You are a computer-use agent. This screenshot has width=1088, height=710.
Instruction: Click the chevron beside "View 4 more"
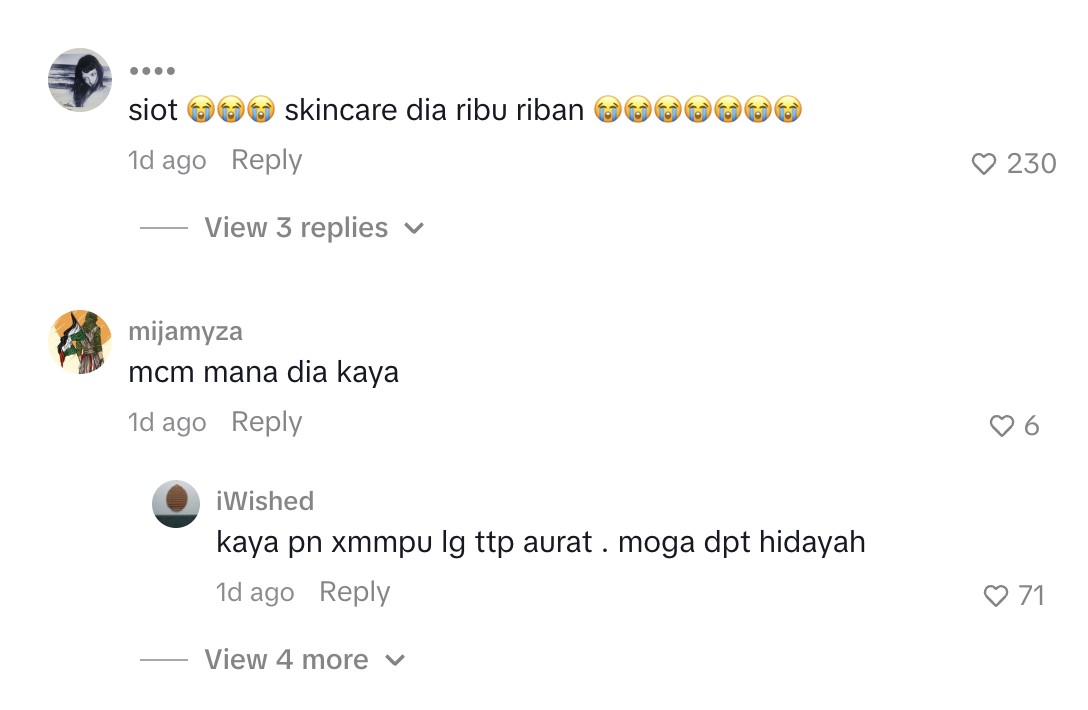coord(395,661)
